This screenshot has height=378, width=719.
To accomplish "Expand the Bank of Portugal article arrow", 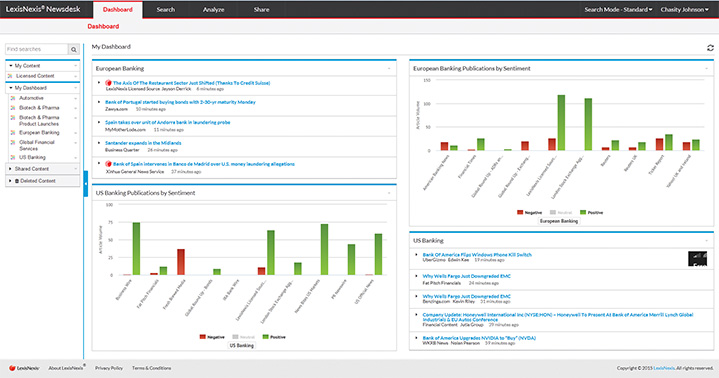I will (x=99, y=102).
